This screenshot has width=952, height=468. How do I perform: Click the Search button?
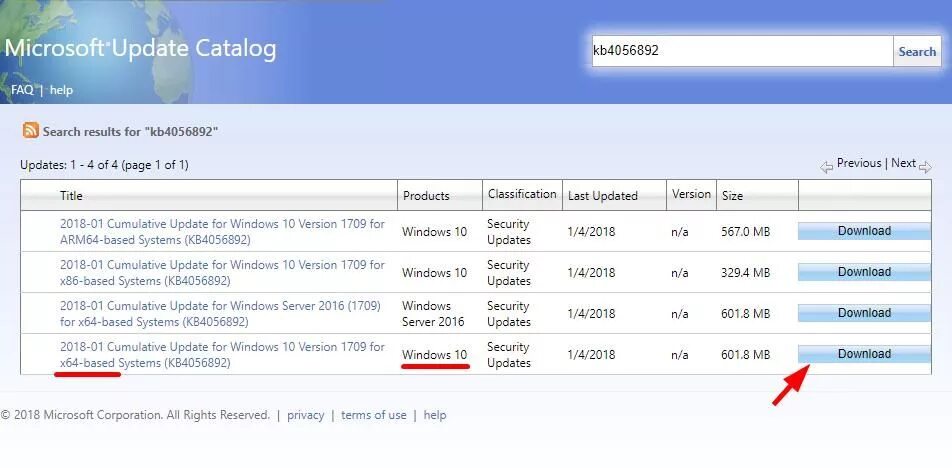pos(917,51)
